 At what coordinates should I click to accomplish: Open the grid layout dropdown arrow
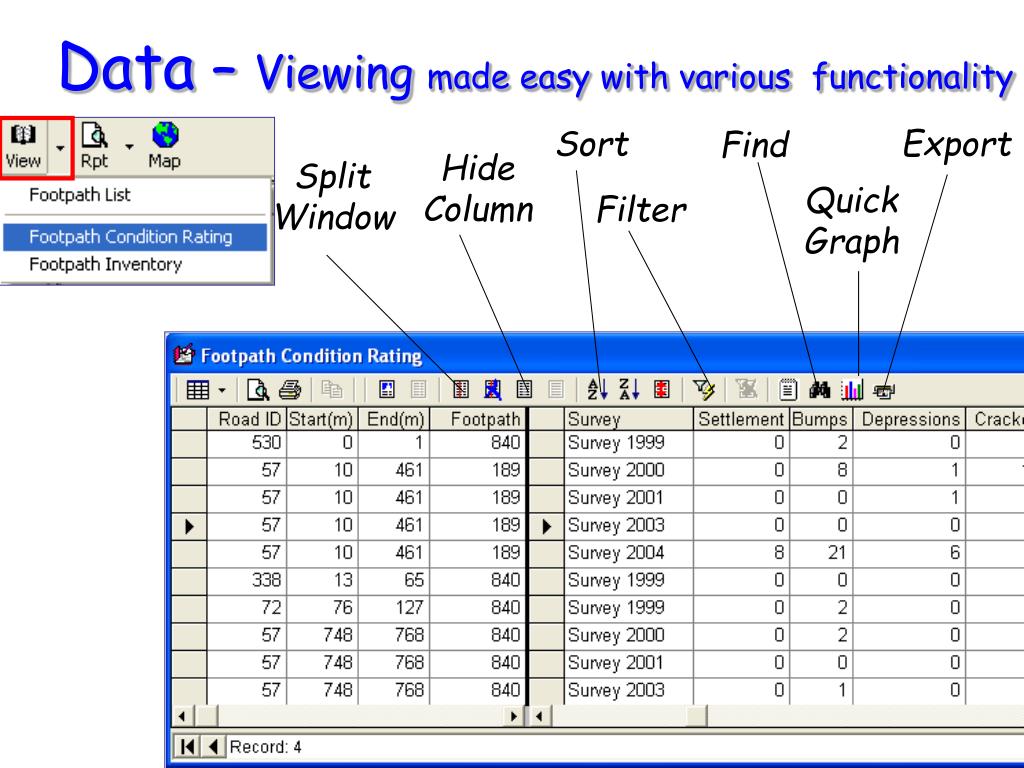pyautogui.click(x=219, y=387)
